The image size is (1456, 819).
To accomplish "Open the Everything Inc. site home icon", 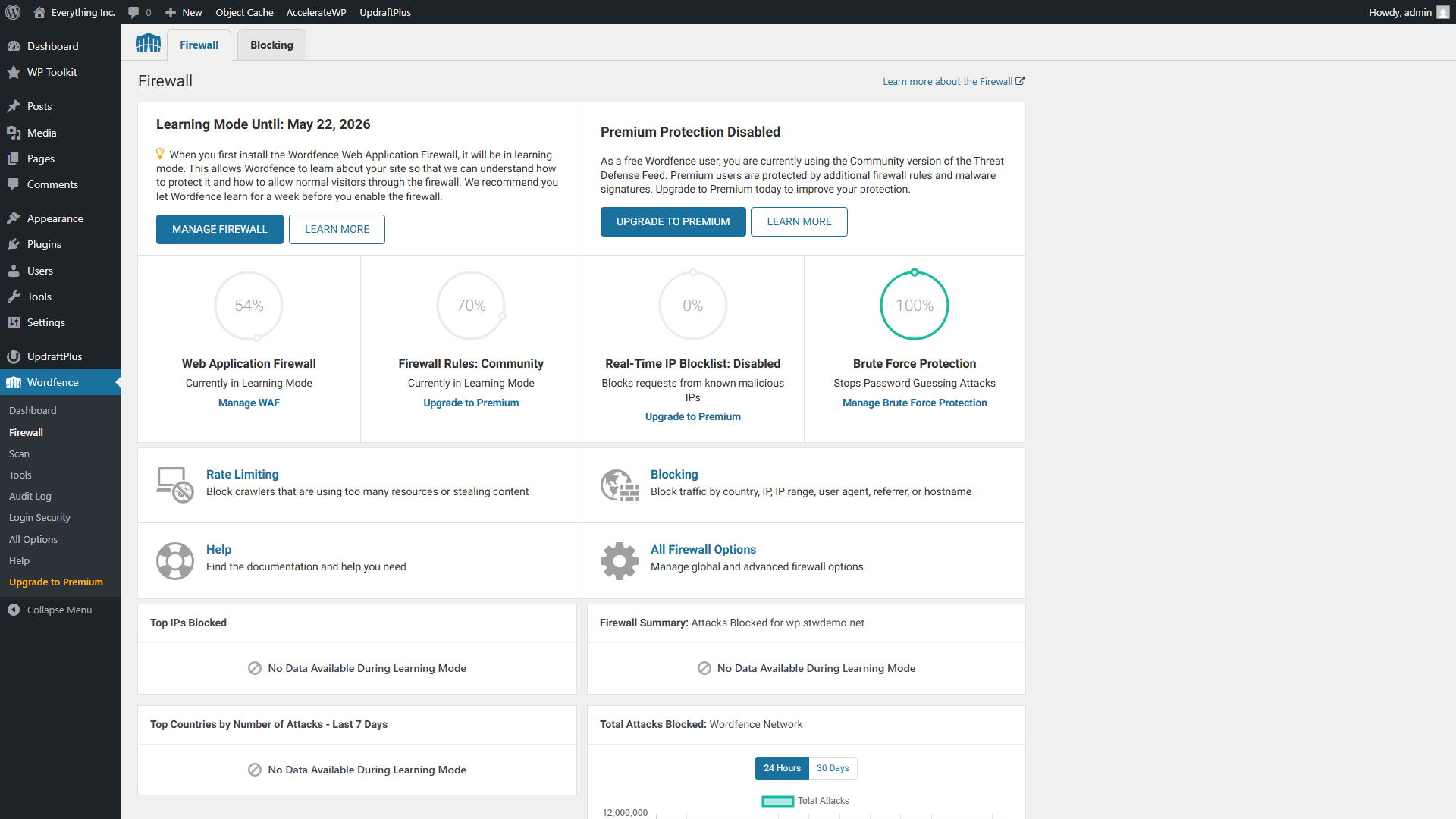I will 39,12.
